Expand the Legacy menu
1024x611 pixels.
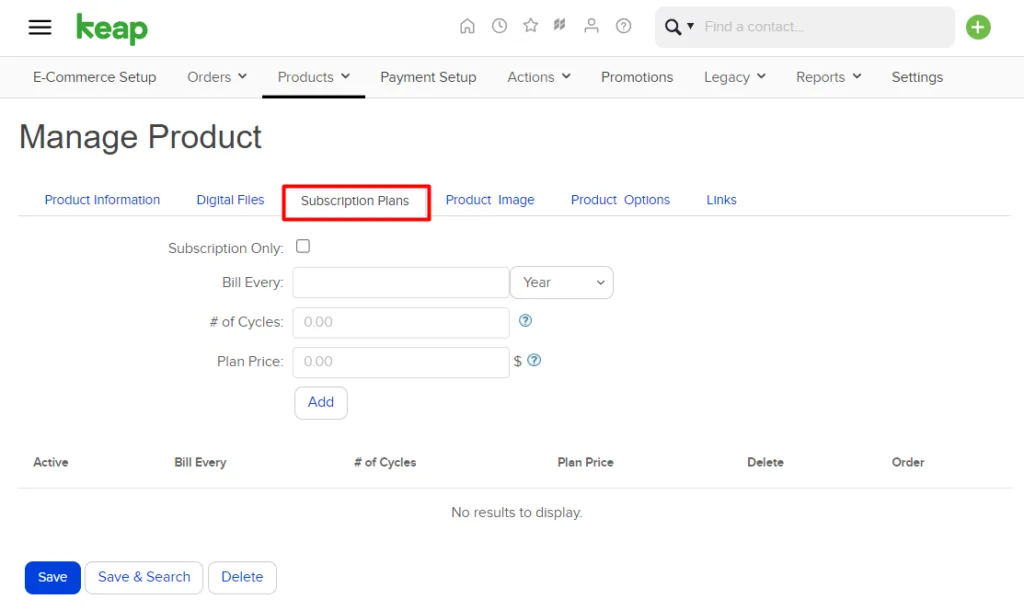(735, 77)
